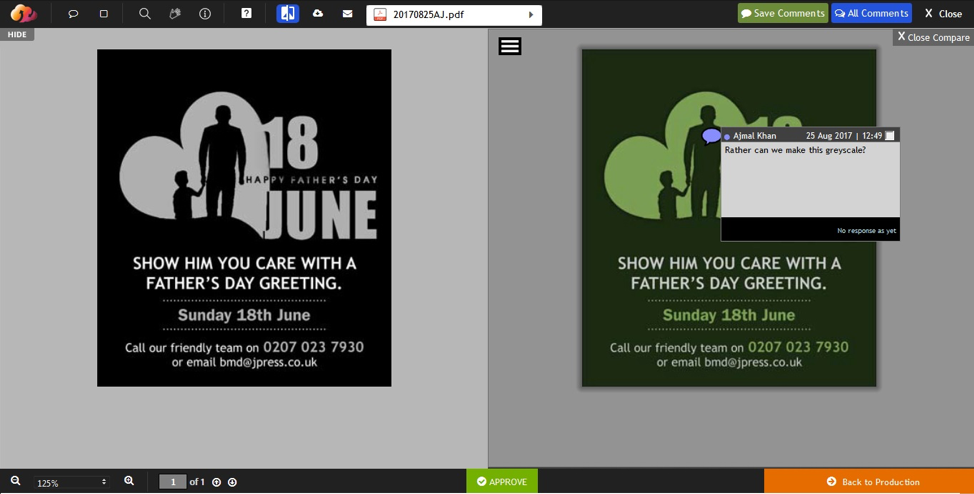Select the speech bubble comment tool
974x494 pixels.
pos(73,14)
